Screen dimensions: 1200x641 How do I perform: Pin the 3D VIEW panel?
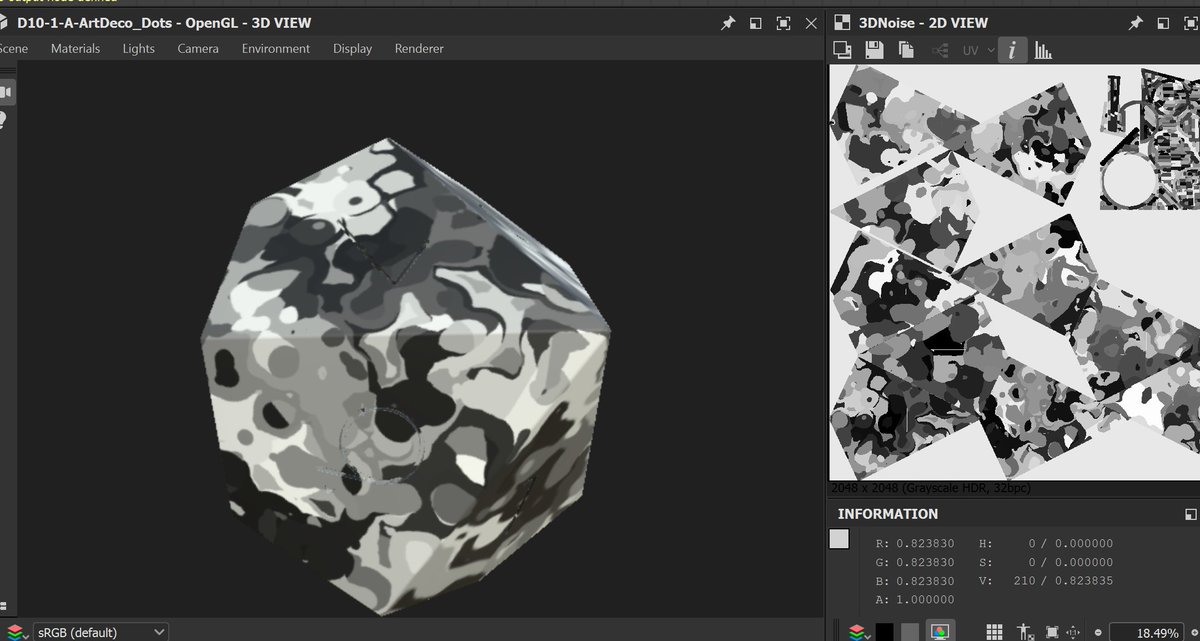point(729,23)
